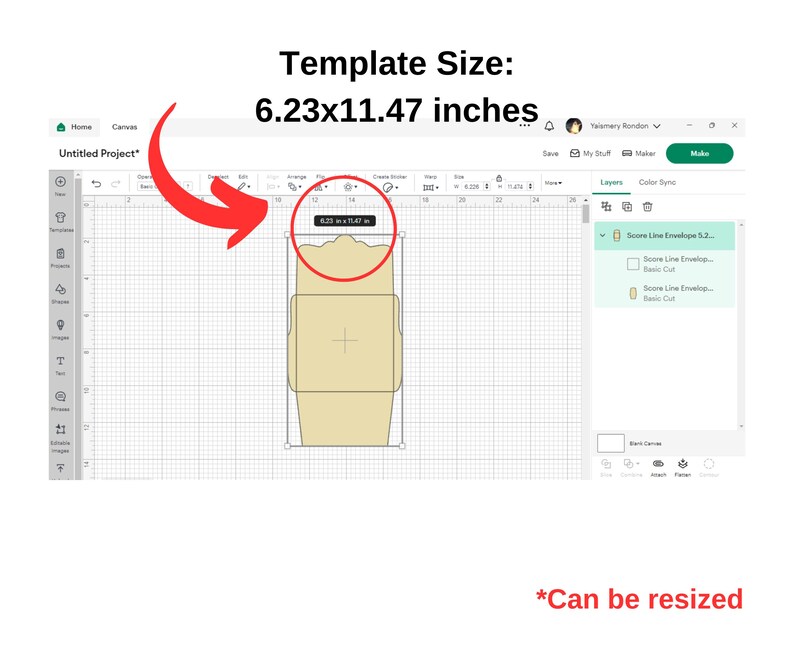794x666 pixels.
Task: Open the Yaismery Rondon account dropdown
Action: [625, 126]
